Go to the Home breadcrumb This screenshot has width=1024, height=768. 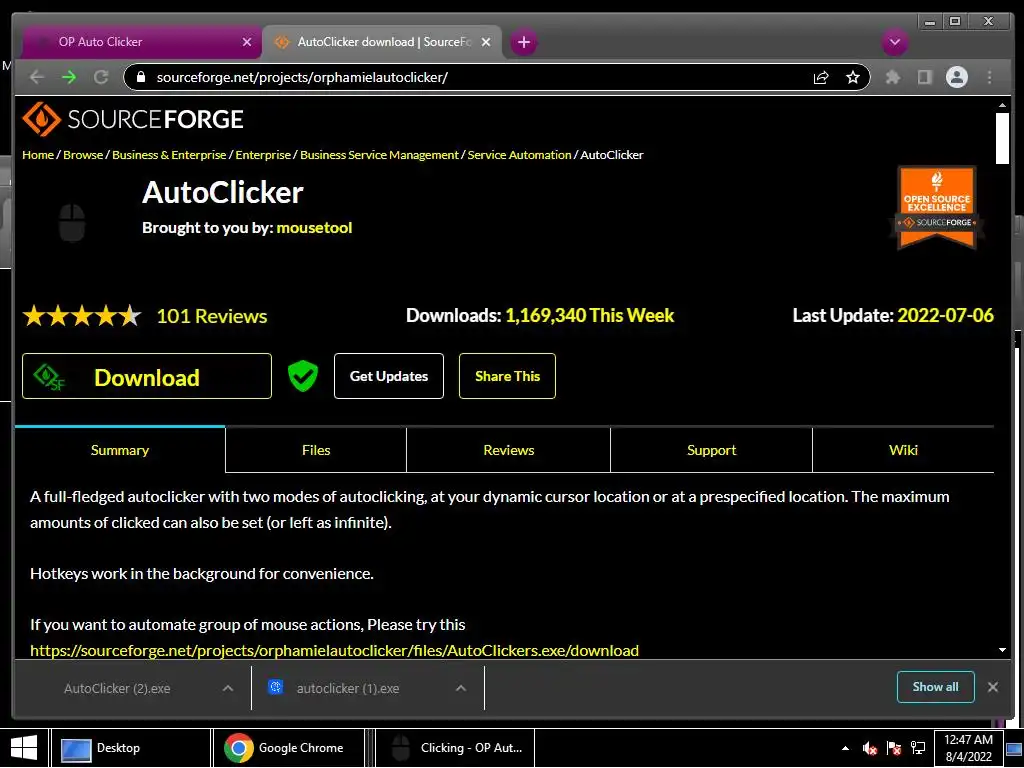[x=38, y=155]
